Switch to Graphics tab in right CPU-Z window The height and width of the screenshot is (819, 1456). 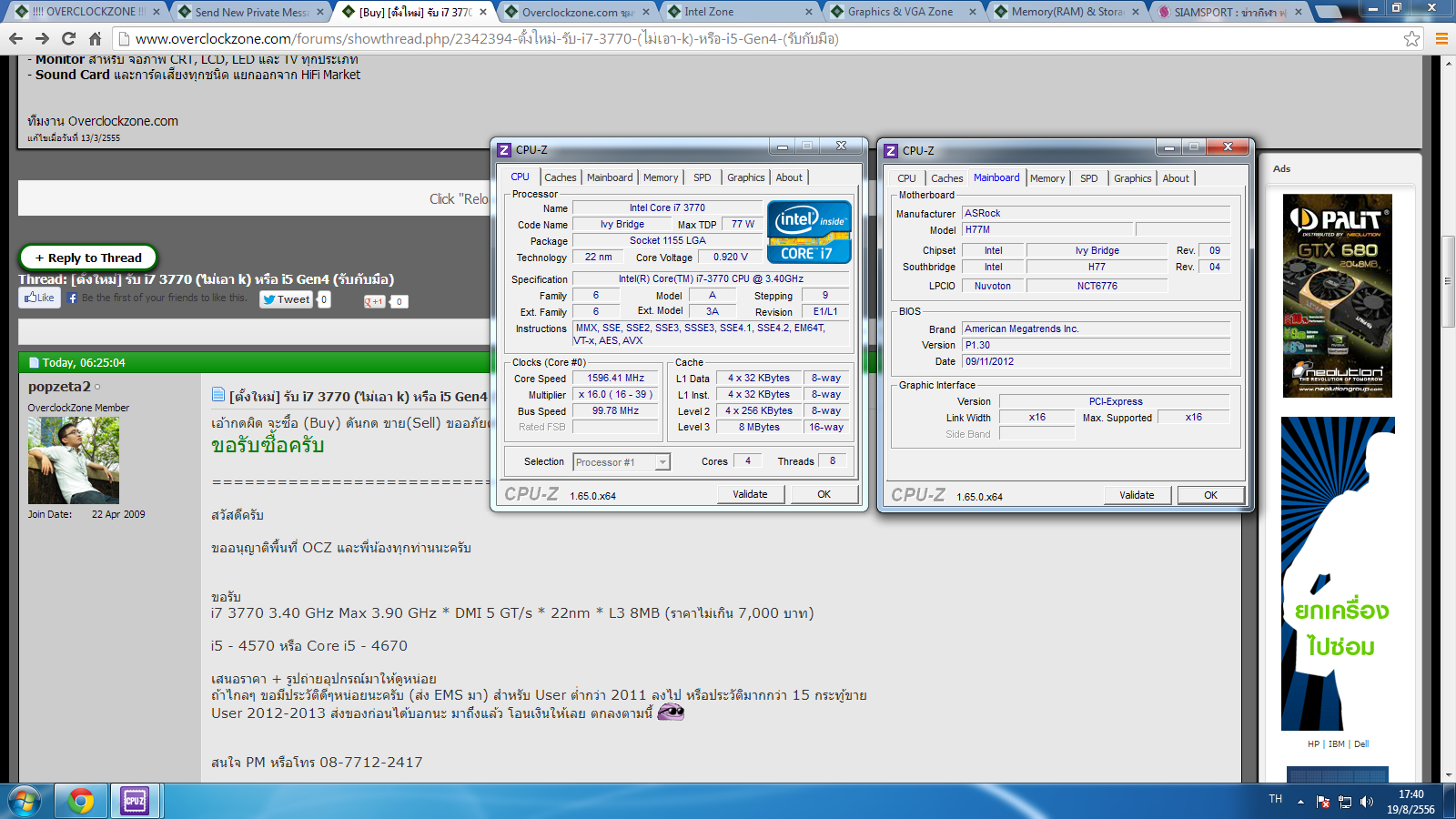tap(1133, 178)
